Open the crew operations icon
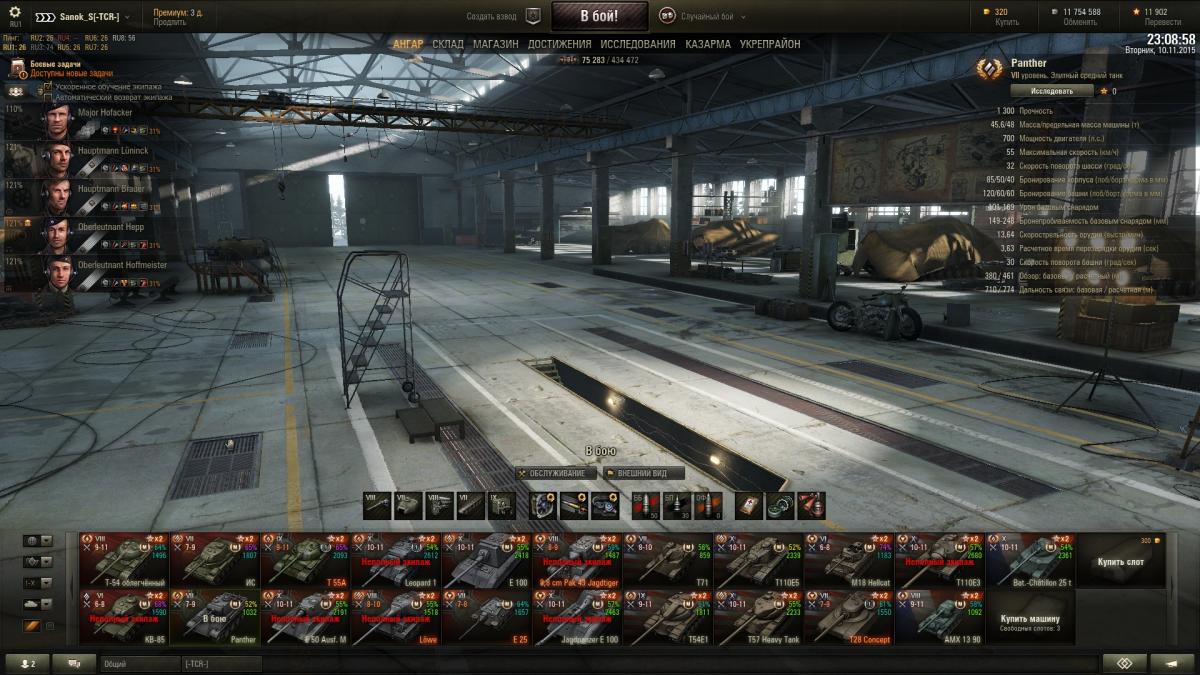Screen dimensions: 1200x675 pyautogui.click(x=16, y=91)
